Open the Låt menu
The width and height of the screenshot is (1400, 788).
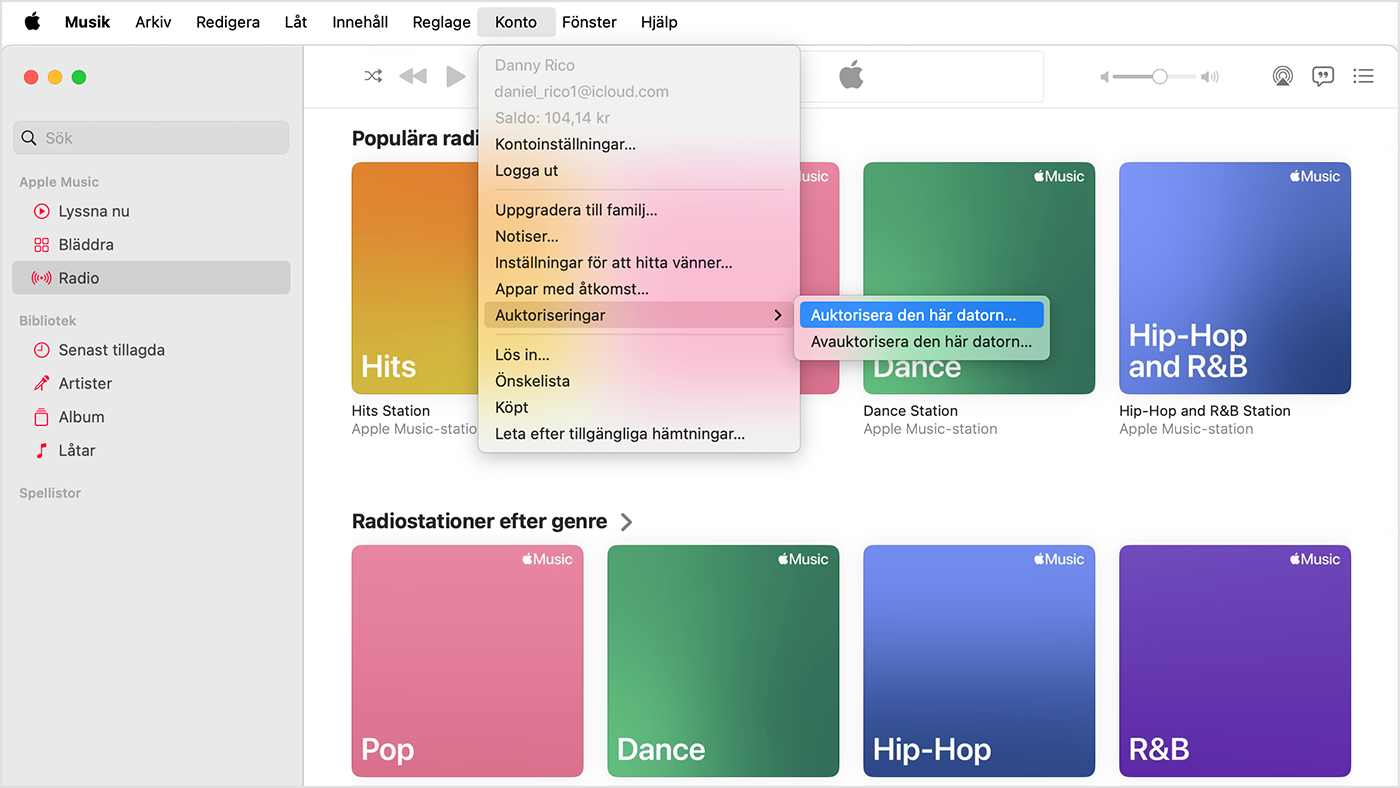(296, 22)
